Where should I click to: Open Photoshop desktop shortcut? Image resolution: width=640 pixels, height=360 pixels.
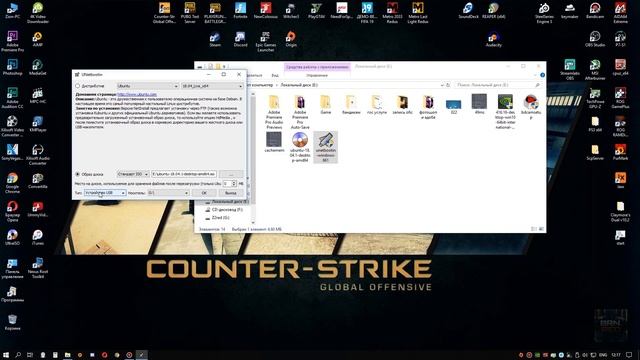(x=12, y=67)
